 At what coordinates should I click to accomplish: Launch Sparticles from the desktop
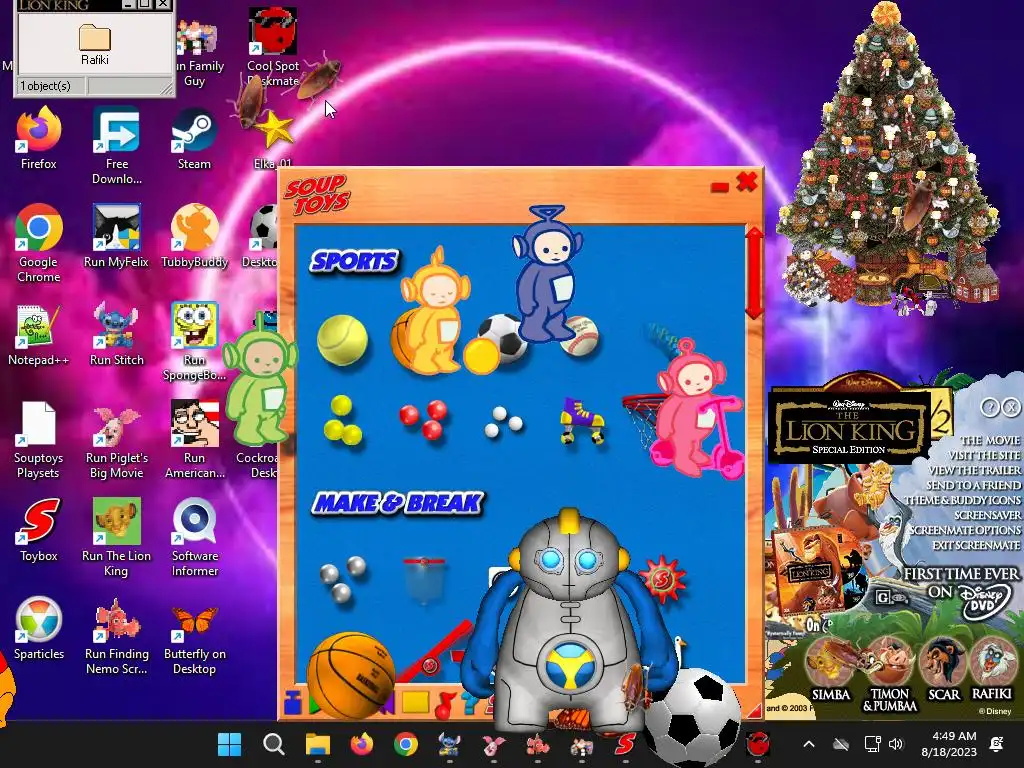(x=39, y=628)
